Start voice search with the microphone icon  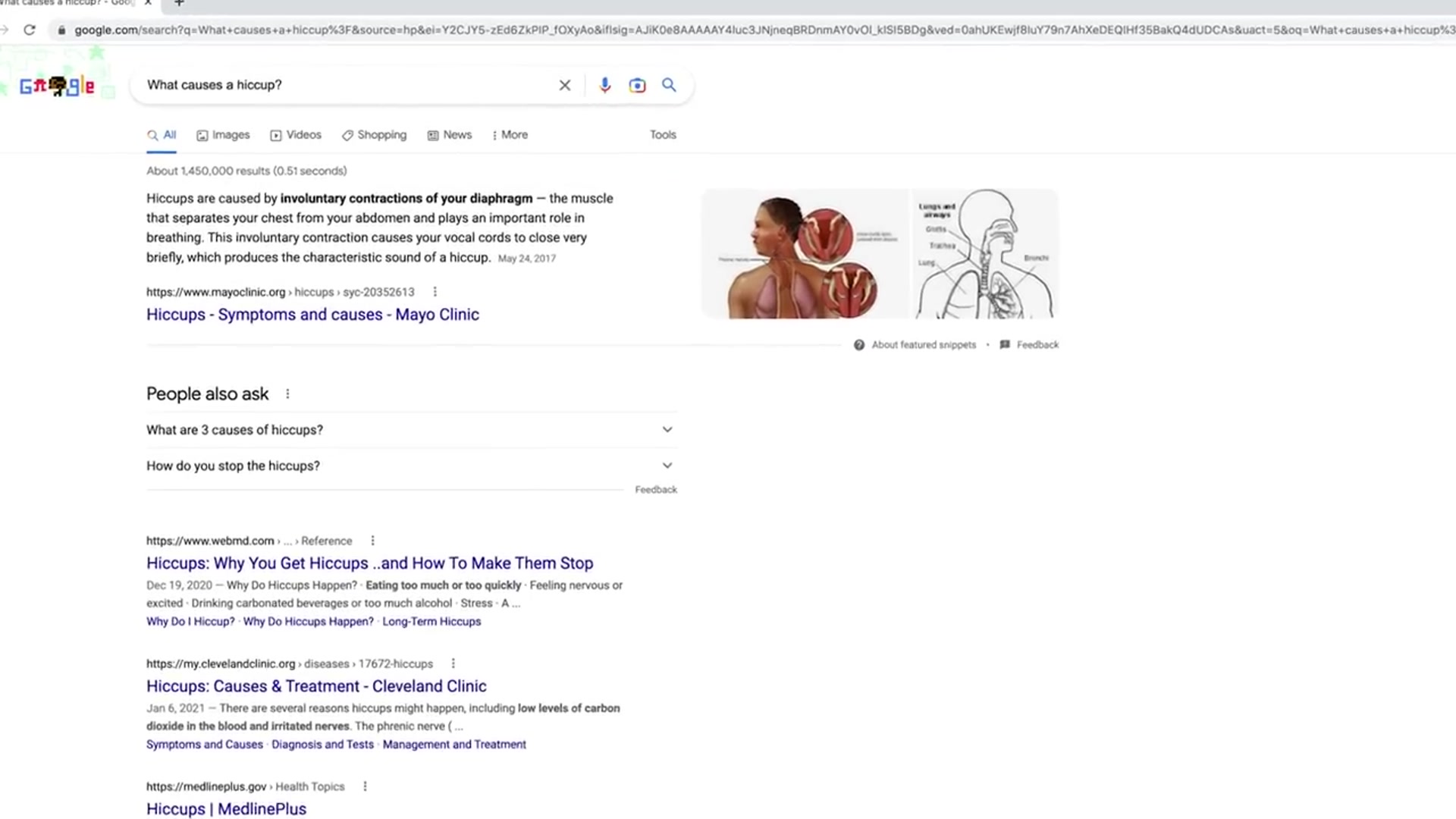tap(604, 85)
